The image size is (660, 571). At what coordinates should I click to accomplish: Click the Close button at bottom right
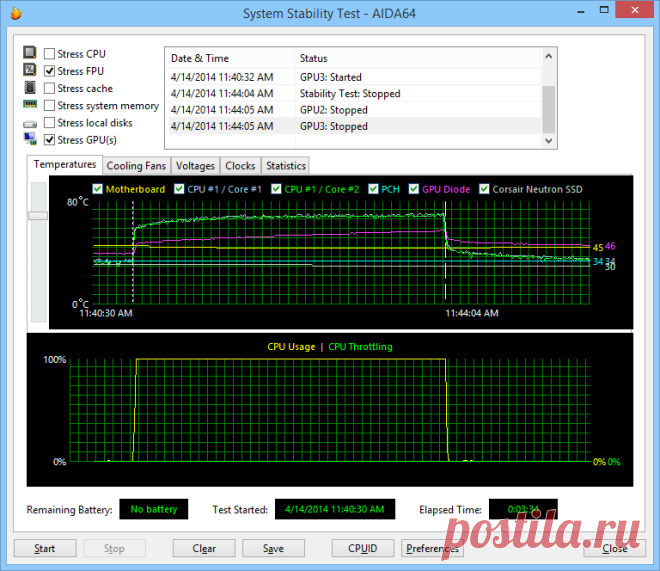(x=615, y=548)
